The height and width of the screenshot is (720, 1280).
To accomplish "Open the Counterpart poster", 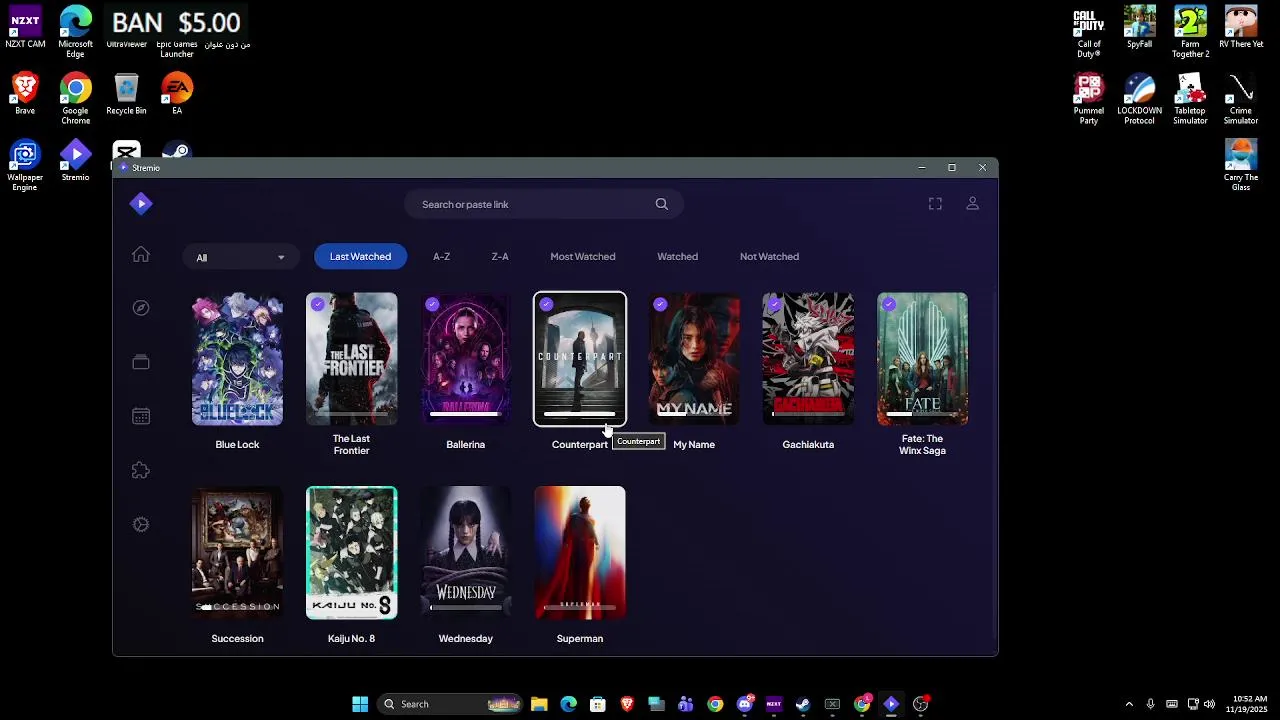I will 580,359.
